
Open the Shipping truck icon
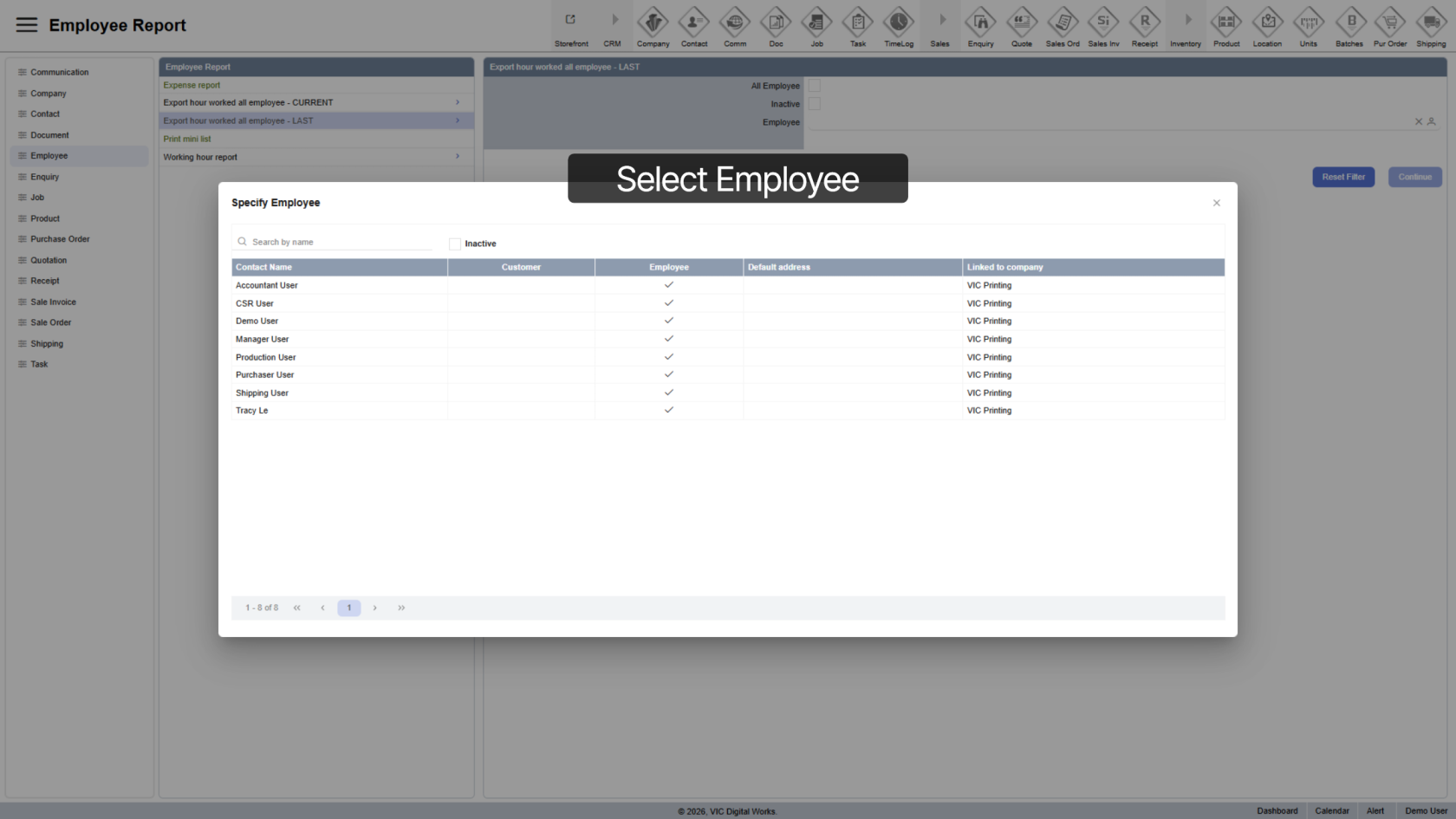point(1430,23)
